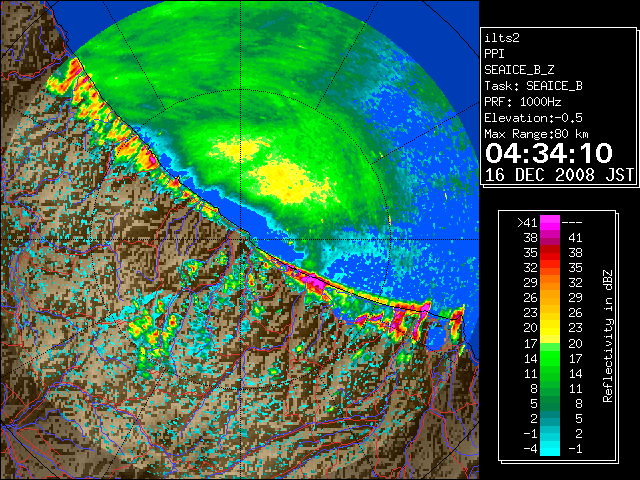Click the 'Max Range:80 km' text
The height and width of the screenshot is (480, 640).
pos(537,134)
